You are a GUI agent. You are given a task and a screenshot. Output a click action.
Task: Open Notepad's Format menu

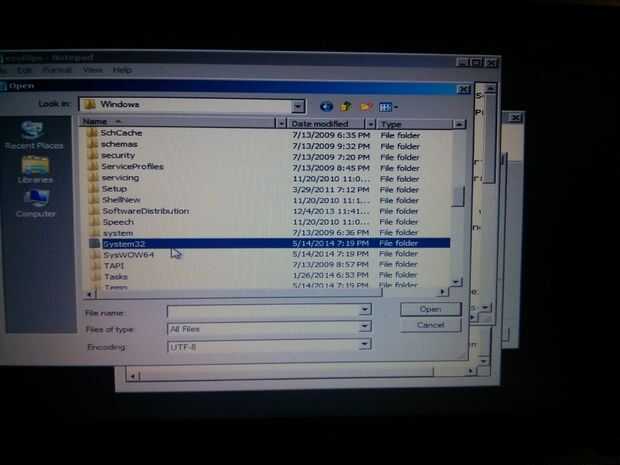tap(57, 70)
